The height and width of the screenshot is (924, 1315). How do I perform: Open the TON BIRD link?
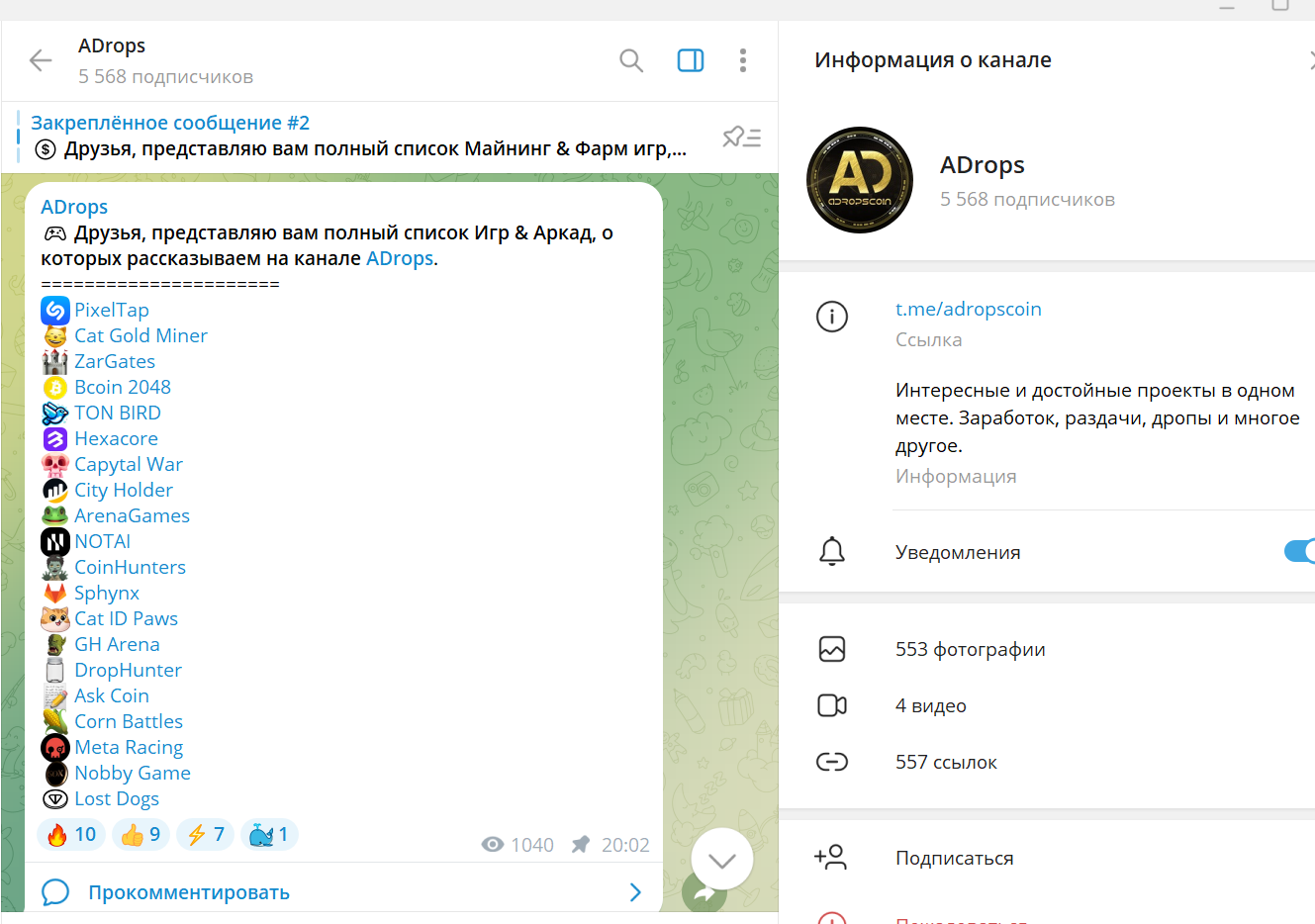118,413
